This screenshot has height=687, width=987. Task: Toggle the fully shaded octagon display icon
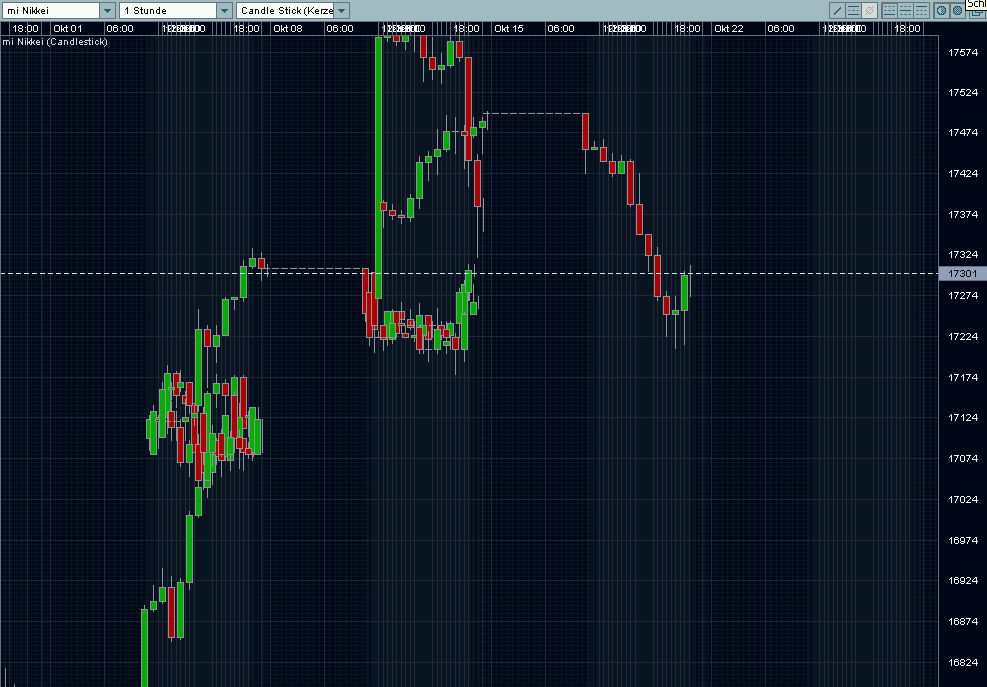(957, 11)
